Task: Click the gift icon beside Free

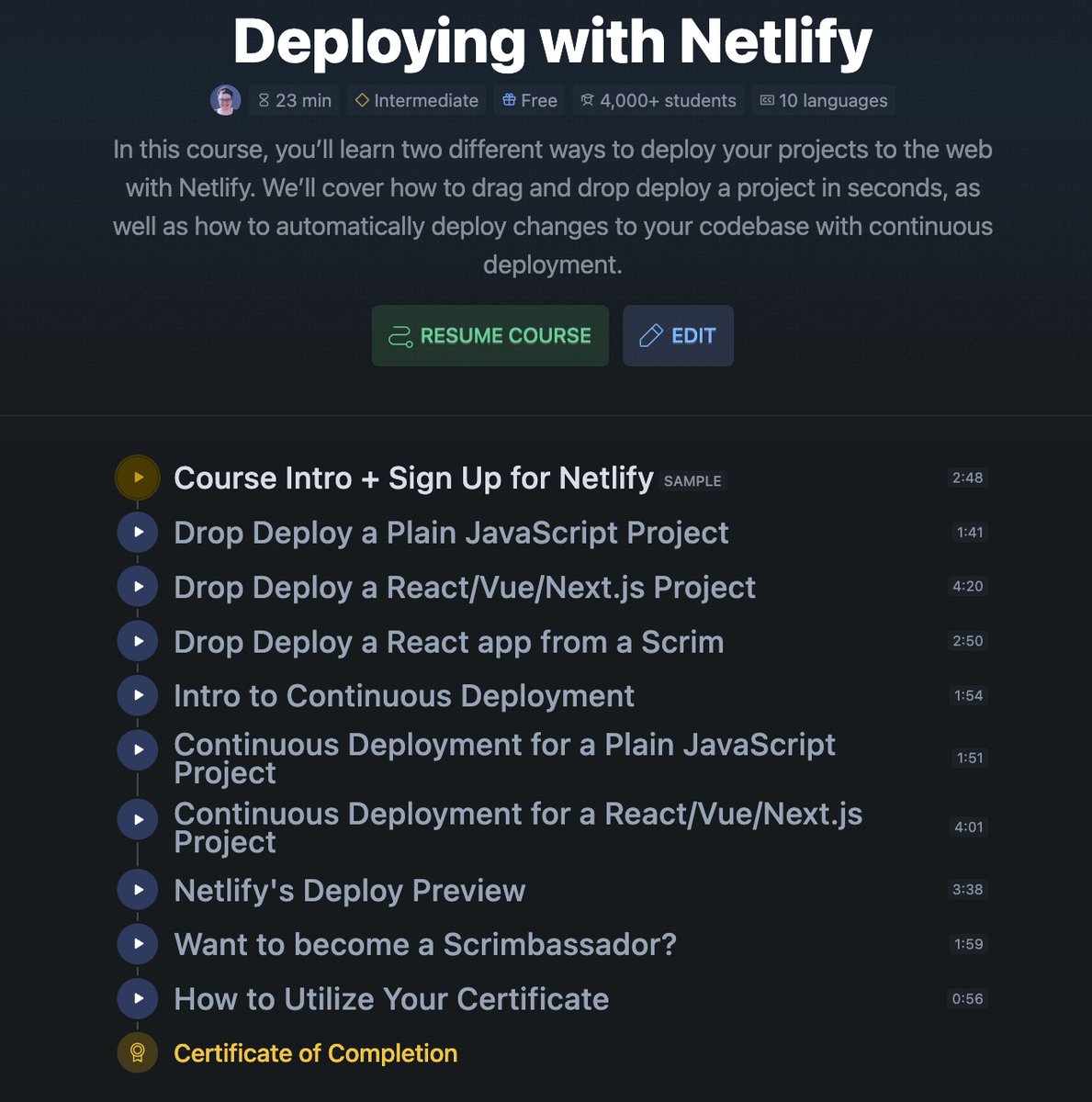Action: 509,100
